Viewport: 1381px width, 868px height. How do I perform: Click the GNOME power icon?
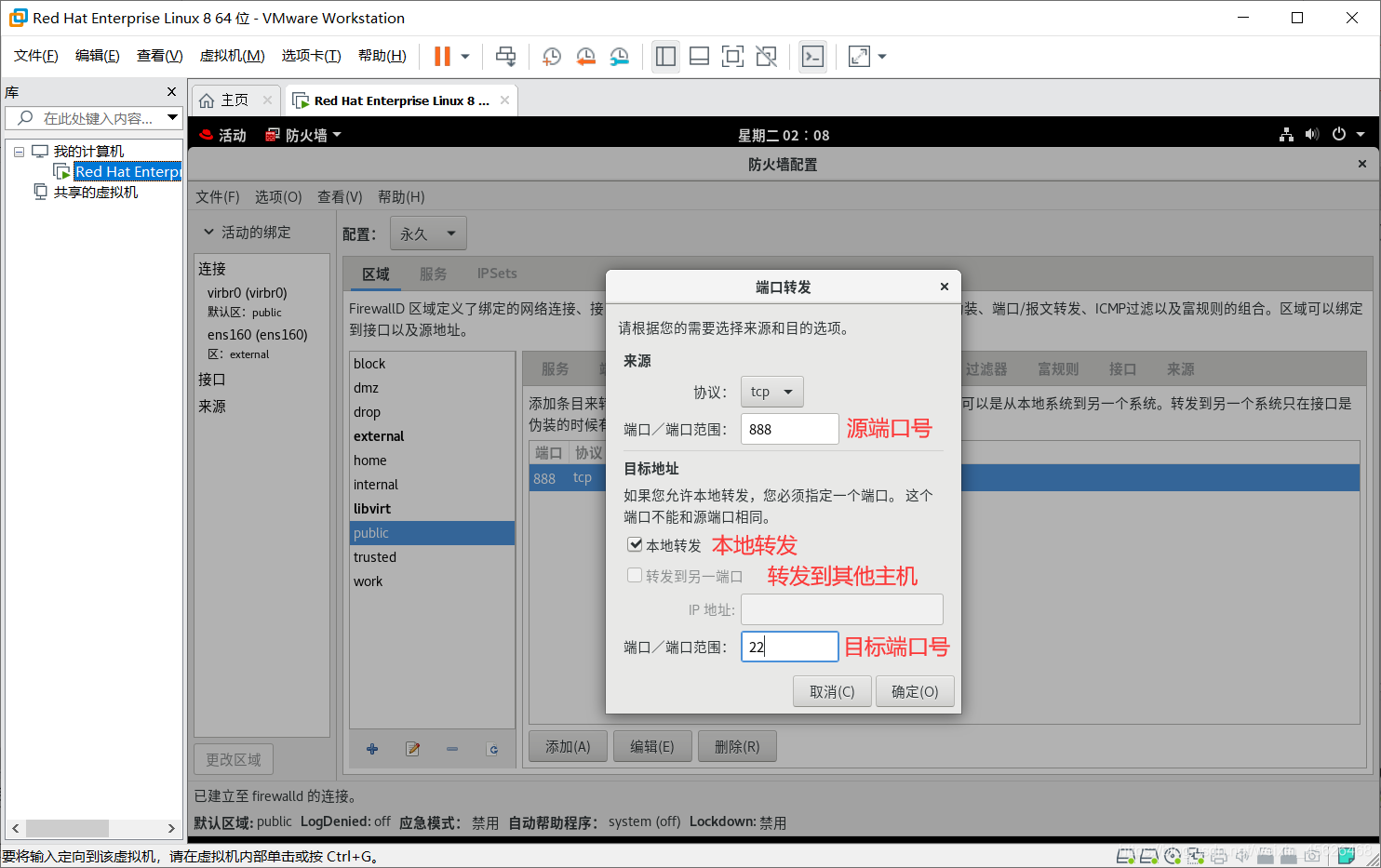point(1338,135)
